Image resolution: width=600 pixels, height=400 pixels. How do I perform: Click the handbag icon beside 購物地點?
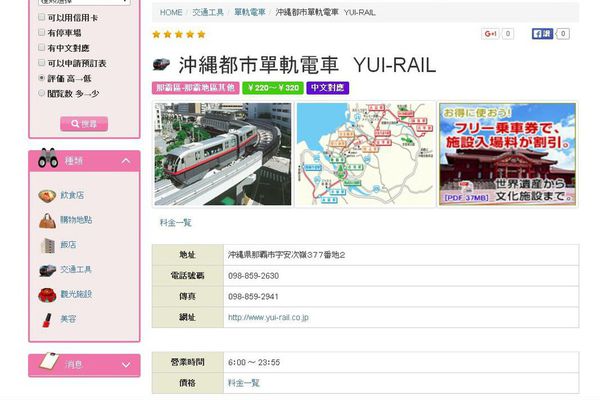(47, 220)
